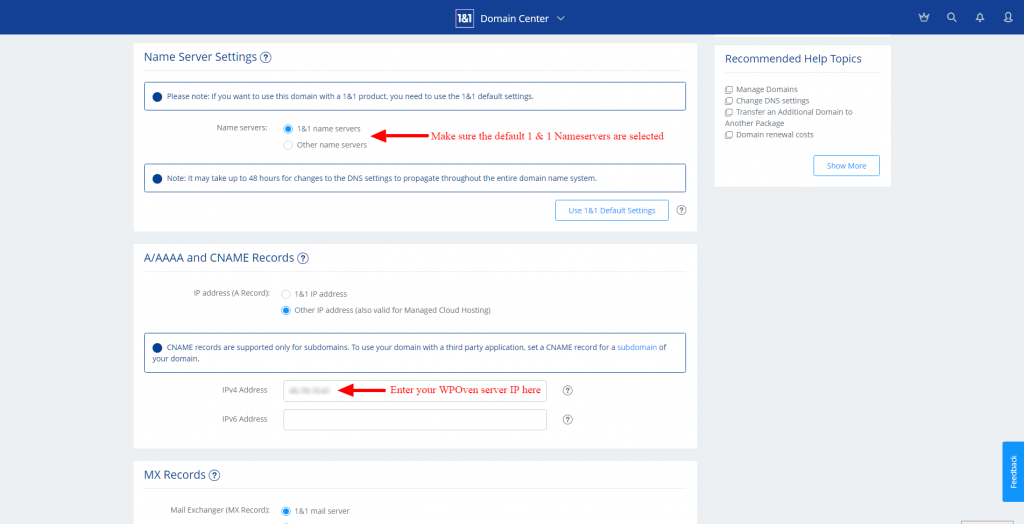Click help icon beside Use 1&1 Default Settings

tap(681, 210)
